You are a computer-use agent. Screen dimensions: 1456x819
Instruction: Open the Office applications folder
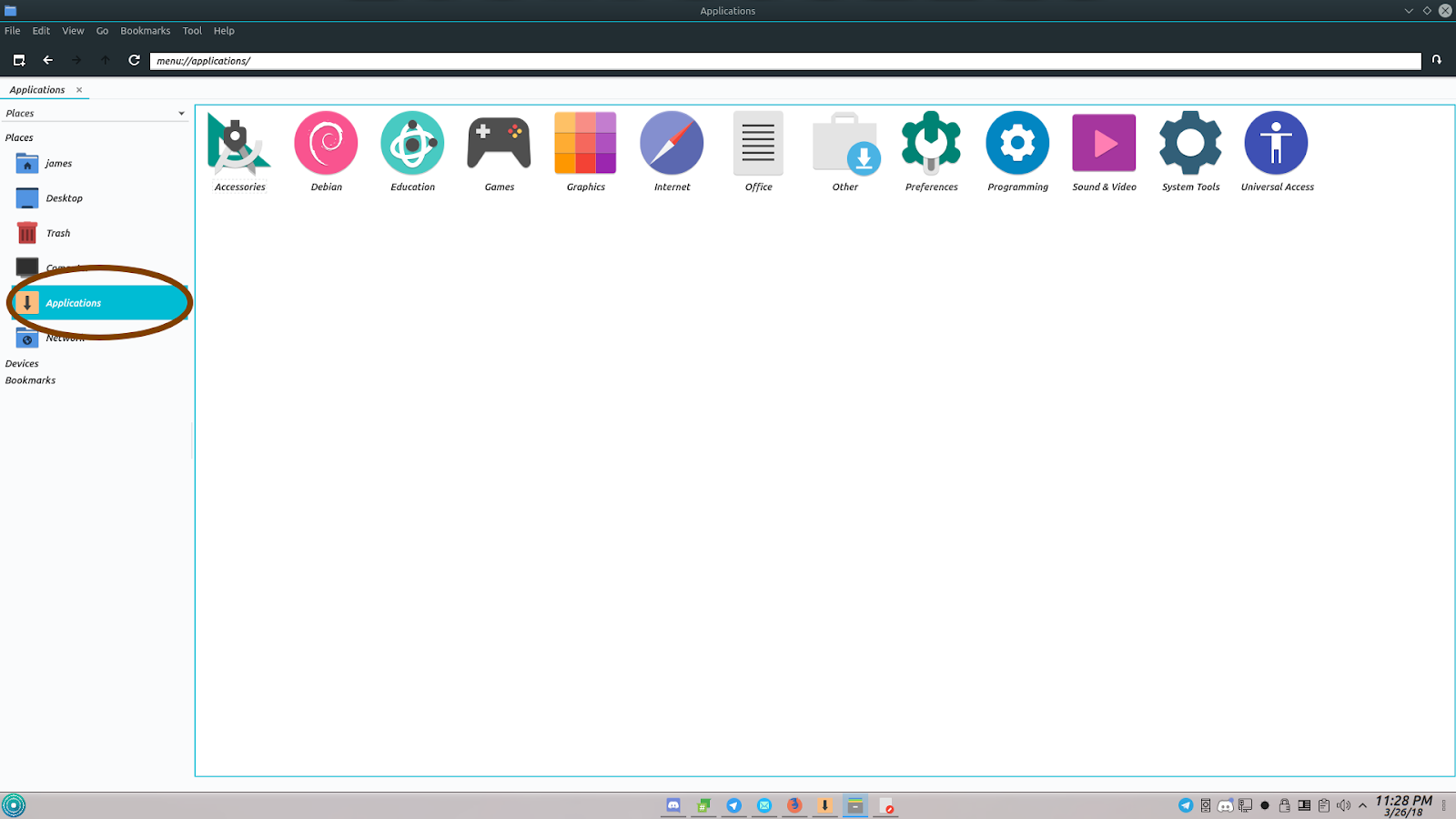tap(757, 146)
